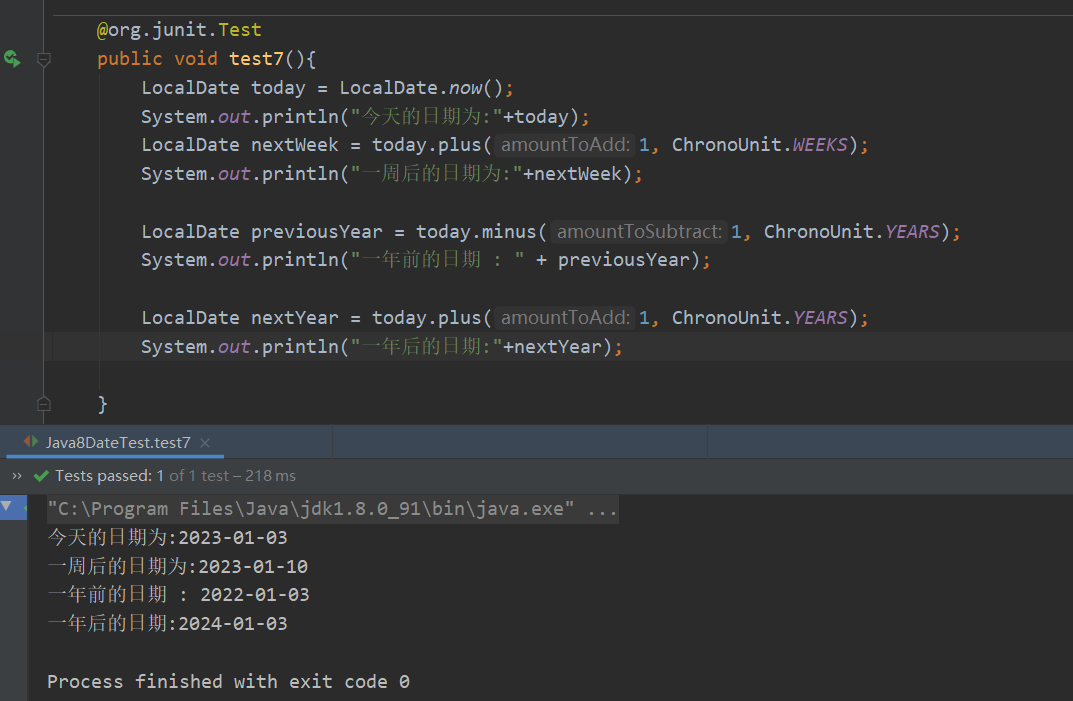Click console output '今天的日期为:2023-01-03'
Image resolution: width=1073 pixels, height=701 pixels.
coord(168,537)
